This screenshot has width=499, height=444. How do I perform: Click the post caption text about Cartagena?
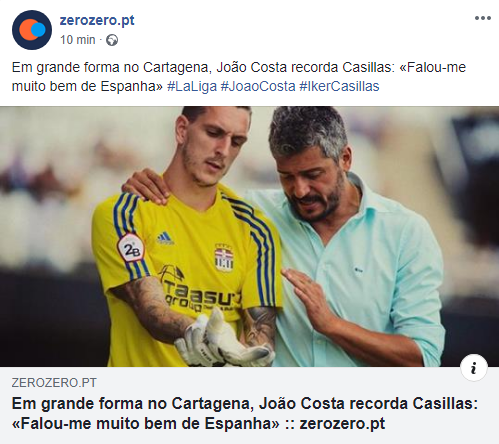tap(239, 77)
